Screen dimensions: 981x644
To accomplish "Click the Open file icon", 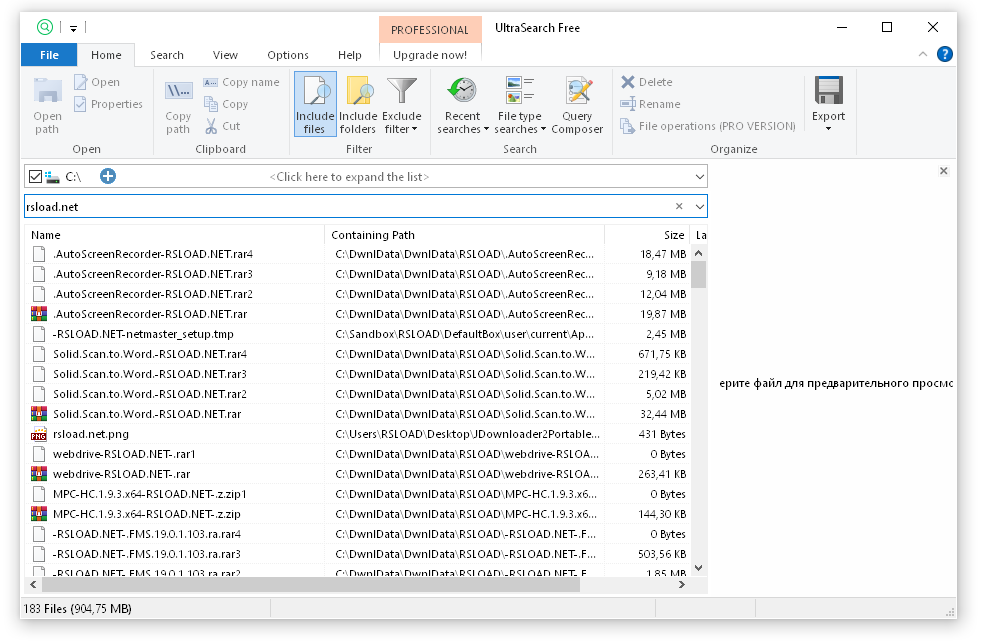I will 80,82.
